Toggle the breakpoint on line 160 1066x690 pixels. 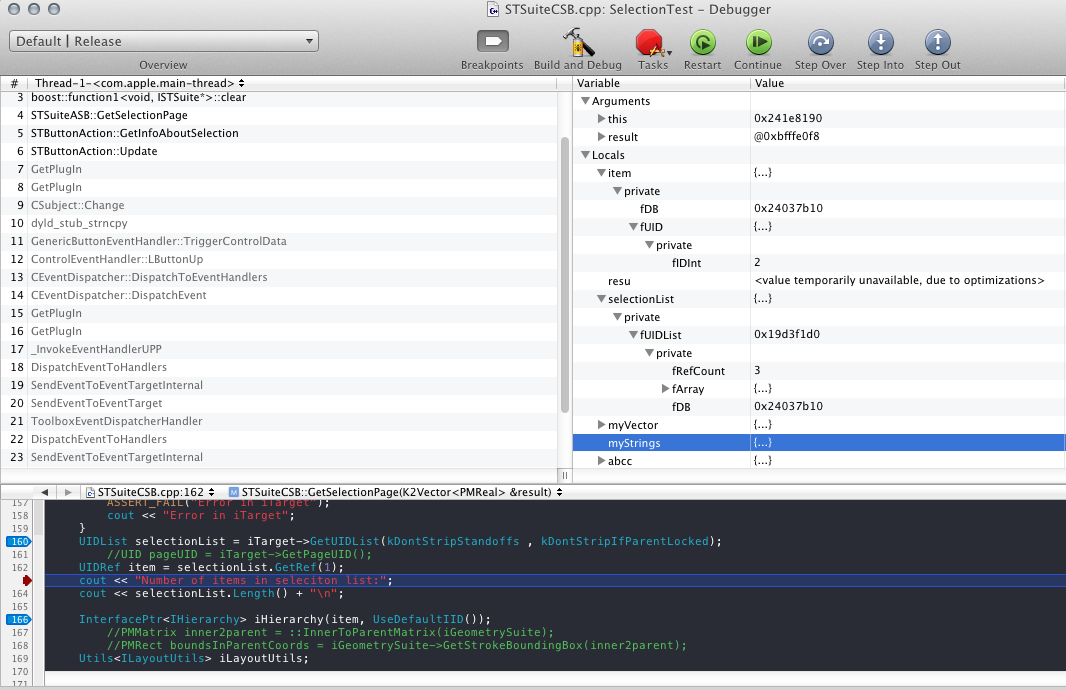tap(19, 542)
